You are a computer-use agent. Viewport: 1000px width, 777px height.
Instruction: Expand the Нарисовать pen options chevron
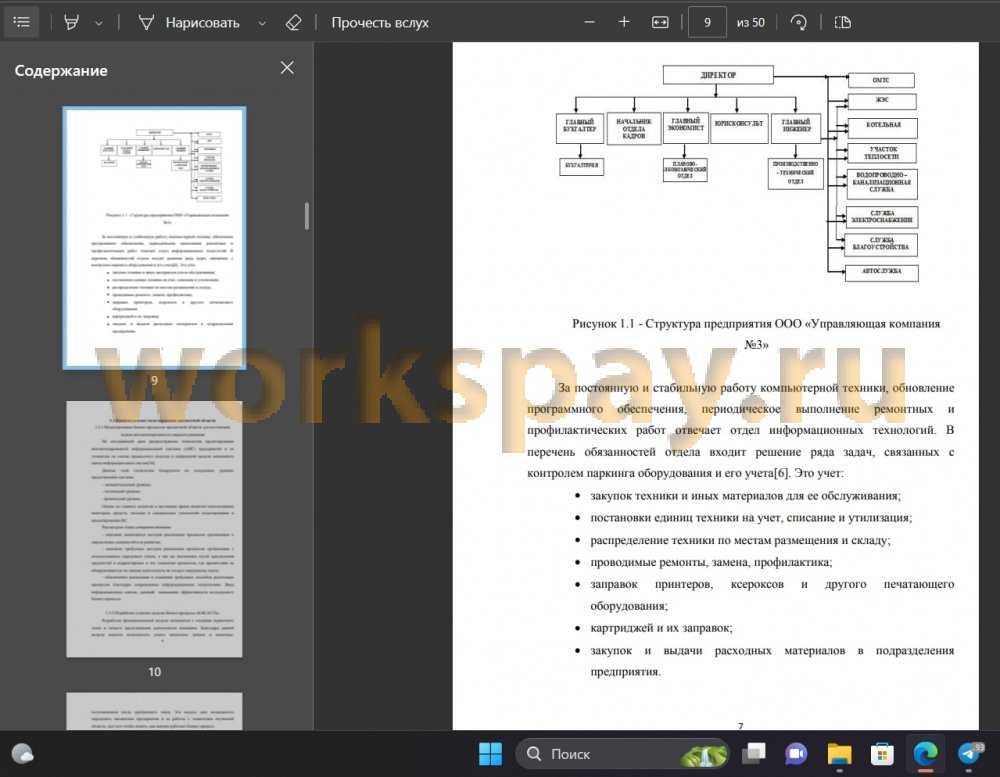click(x=262, y=23)
